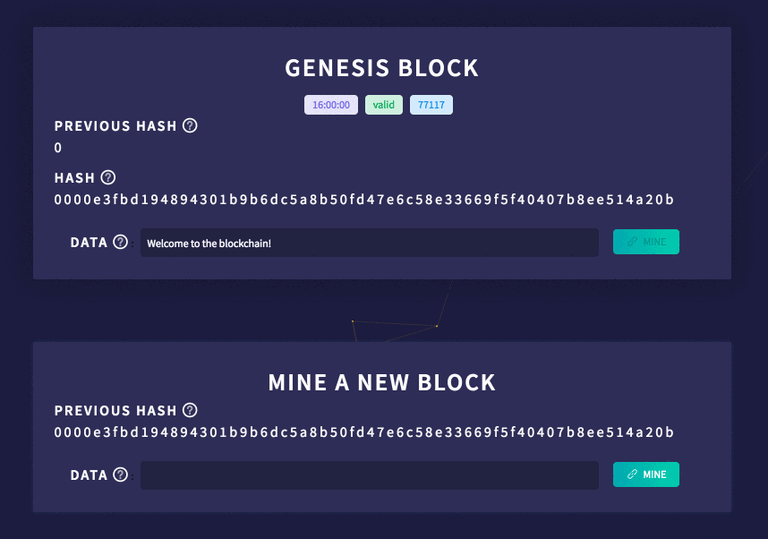The image size is (768, 539).
Task: Click the previous hash value in the new block
Action: [x=364, y=432]
